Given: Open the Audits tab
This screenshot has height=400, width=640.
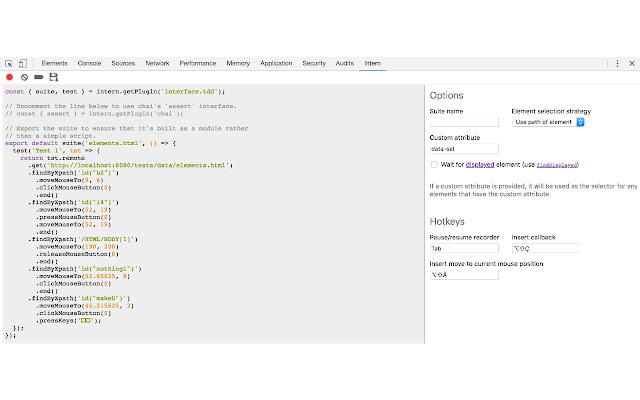Looking at the screenshot, I should 344,63.
